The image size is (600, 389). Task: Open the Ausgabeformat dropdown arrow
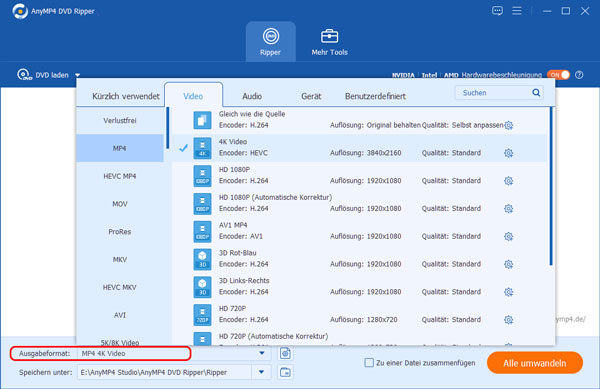pos(262,353)
